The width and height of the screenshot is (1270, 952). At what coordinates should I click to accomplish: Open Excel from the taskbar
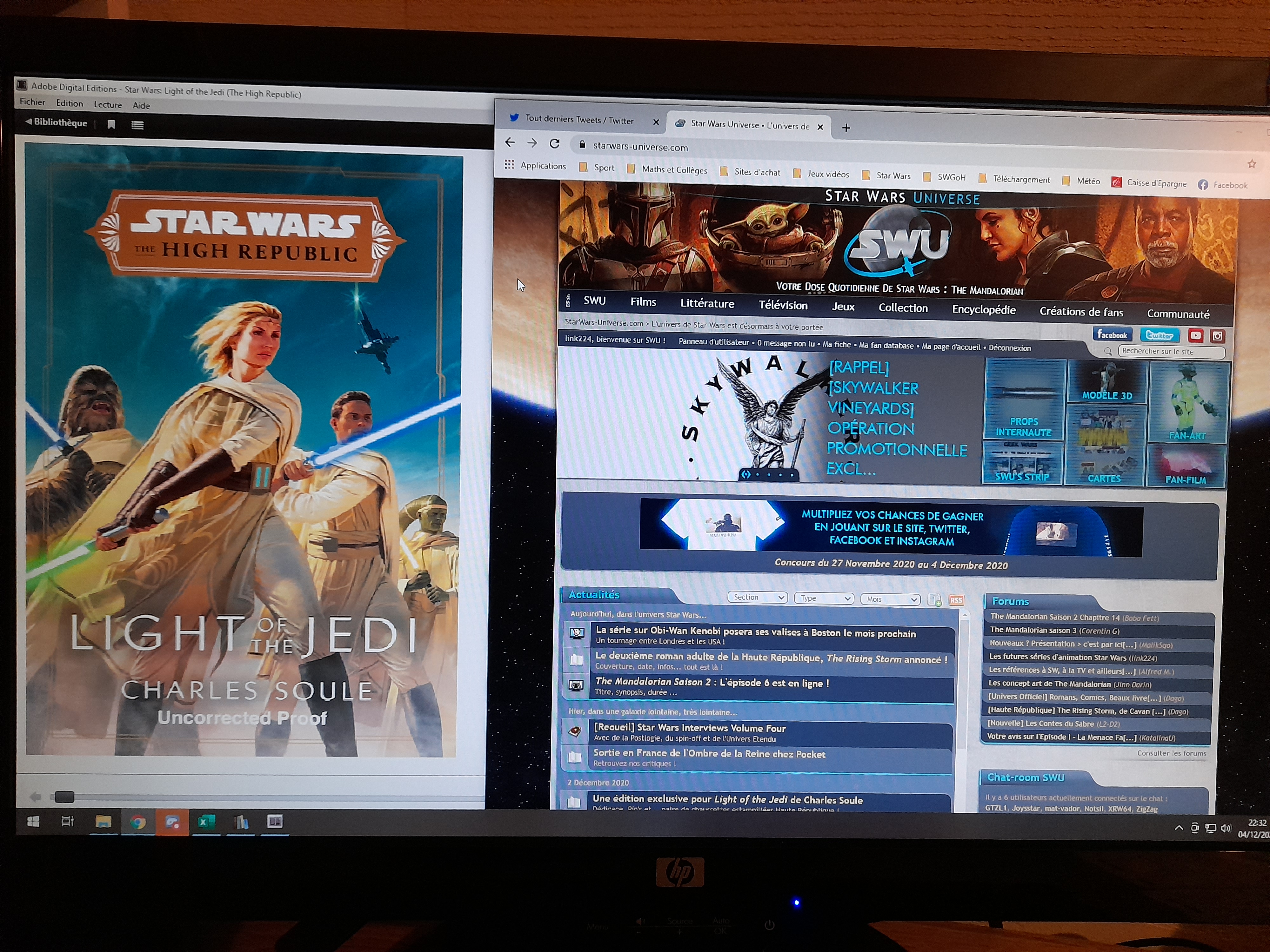point(206,822)
